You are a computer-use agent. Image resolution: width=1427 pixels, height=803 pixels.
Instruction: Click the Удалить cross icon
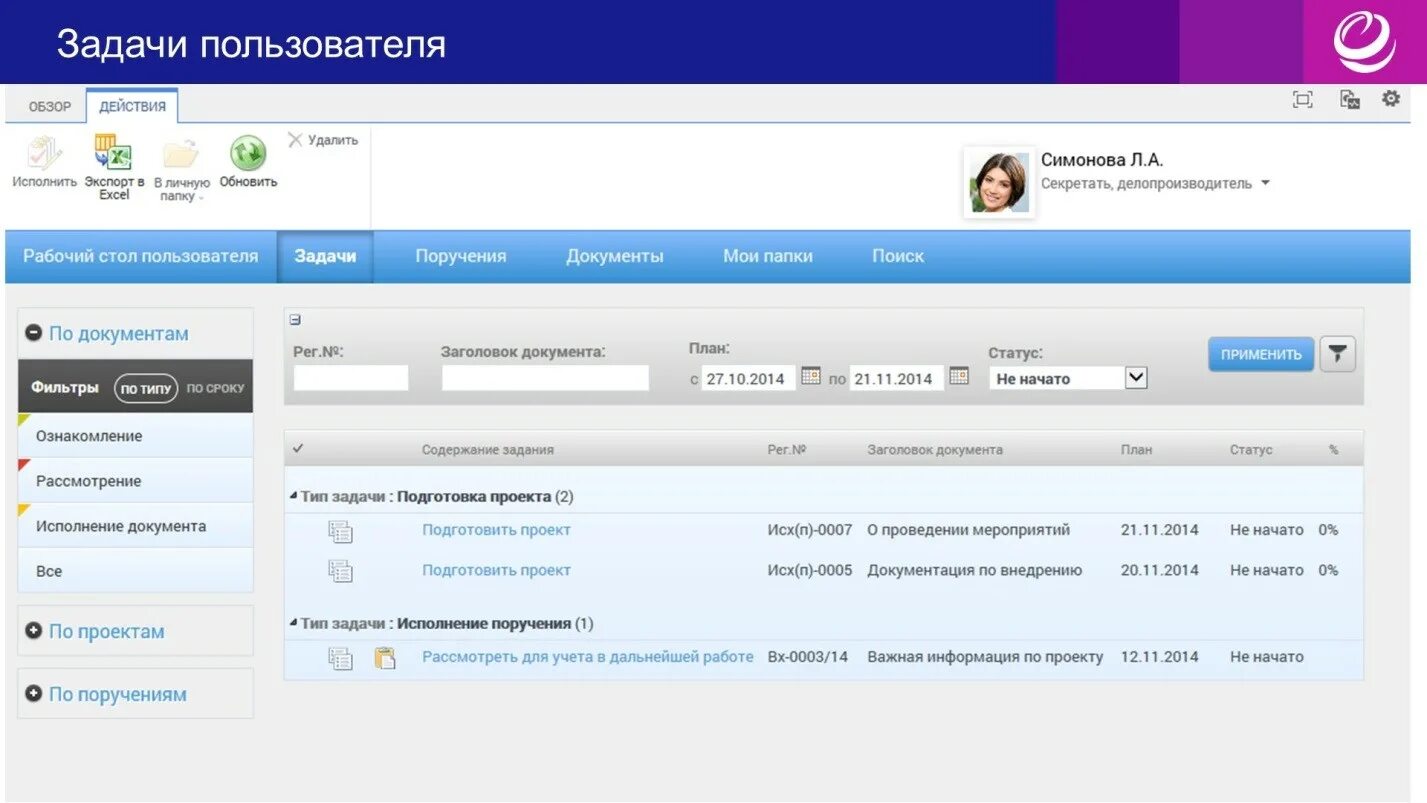(295, 140)
